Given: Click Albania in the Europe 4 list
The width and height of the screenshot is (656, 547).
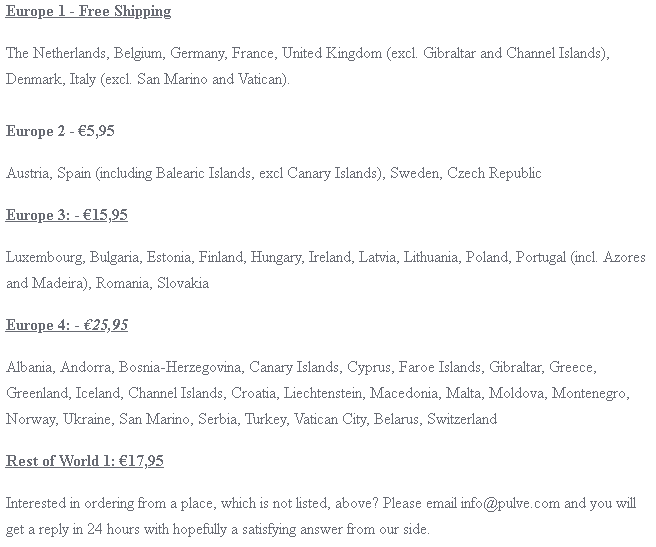Looking at the screenshot, I should [x=29, y=367].
